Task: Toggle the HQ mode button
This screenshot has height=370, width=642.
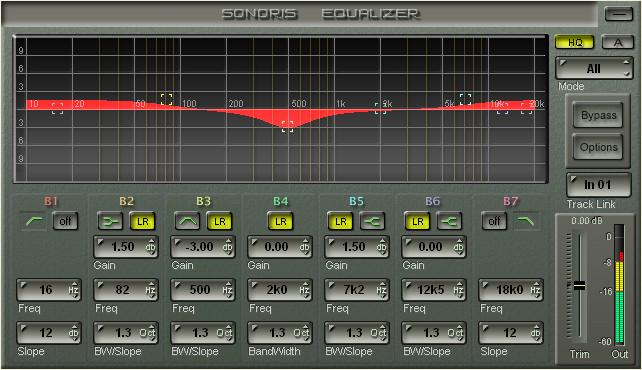Action: tap(574, 42)
